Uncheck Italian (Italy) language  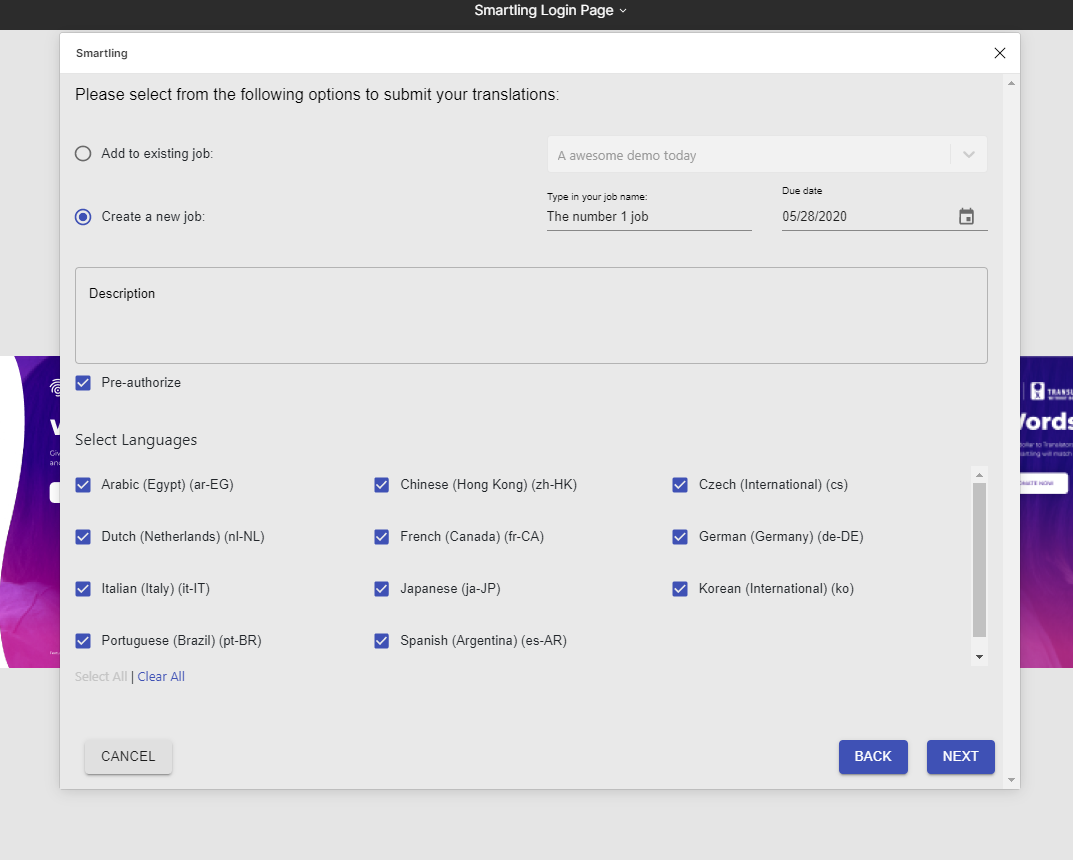pyautogui.click(x=83, y=589)
